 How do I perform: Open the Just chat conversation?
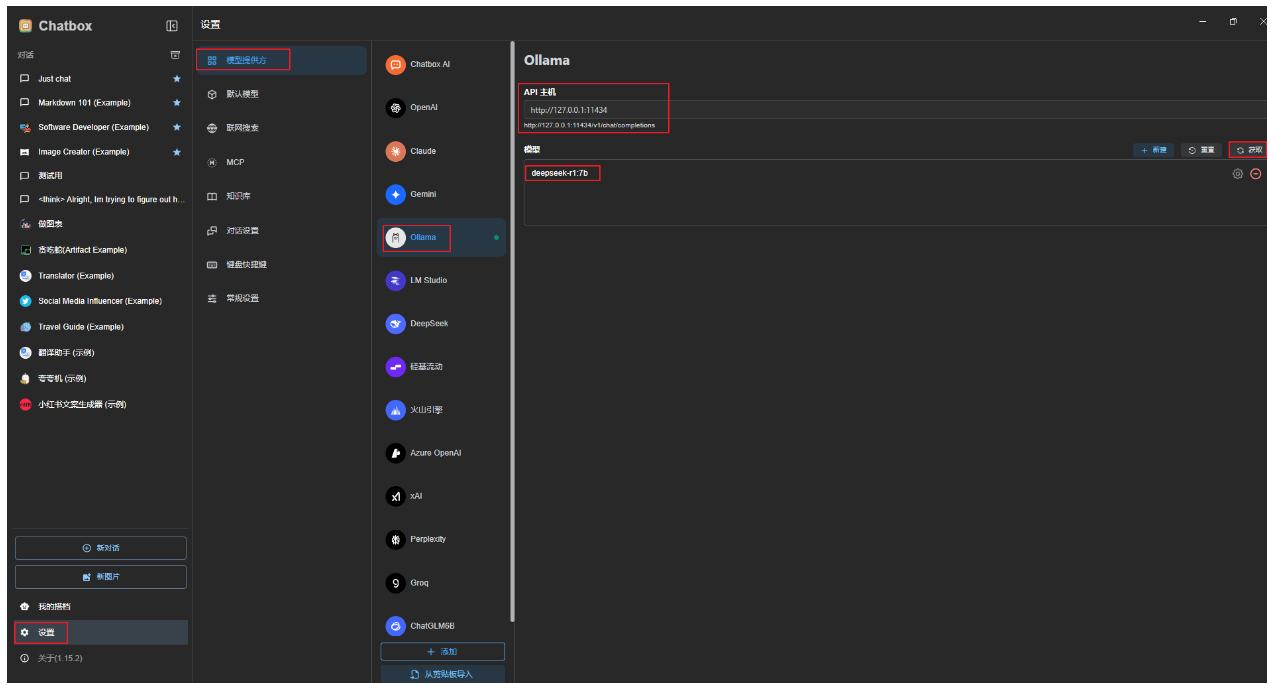click(100, 78)
